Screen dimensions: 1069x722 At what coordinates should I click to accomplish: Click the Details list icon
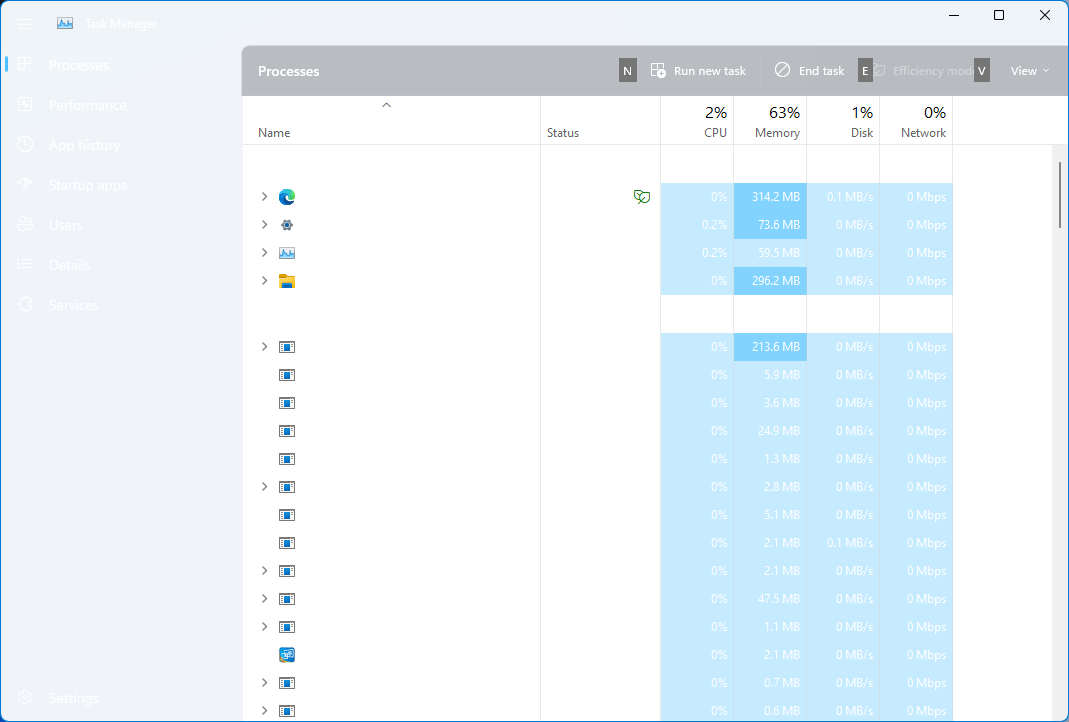click(x=25, y=265)
